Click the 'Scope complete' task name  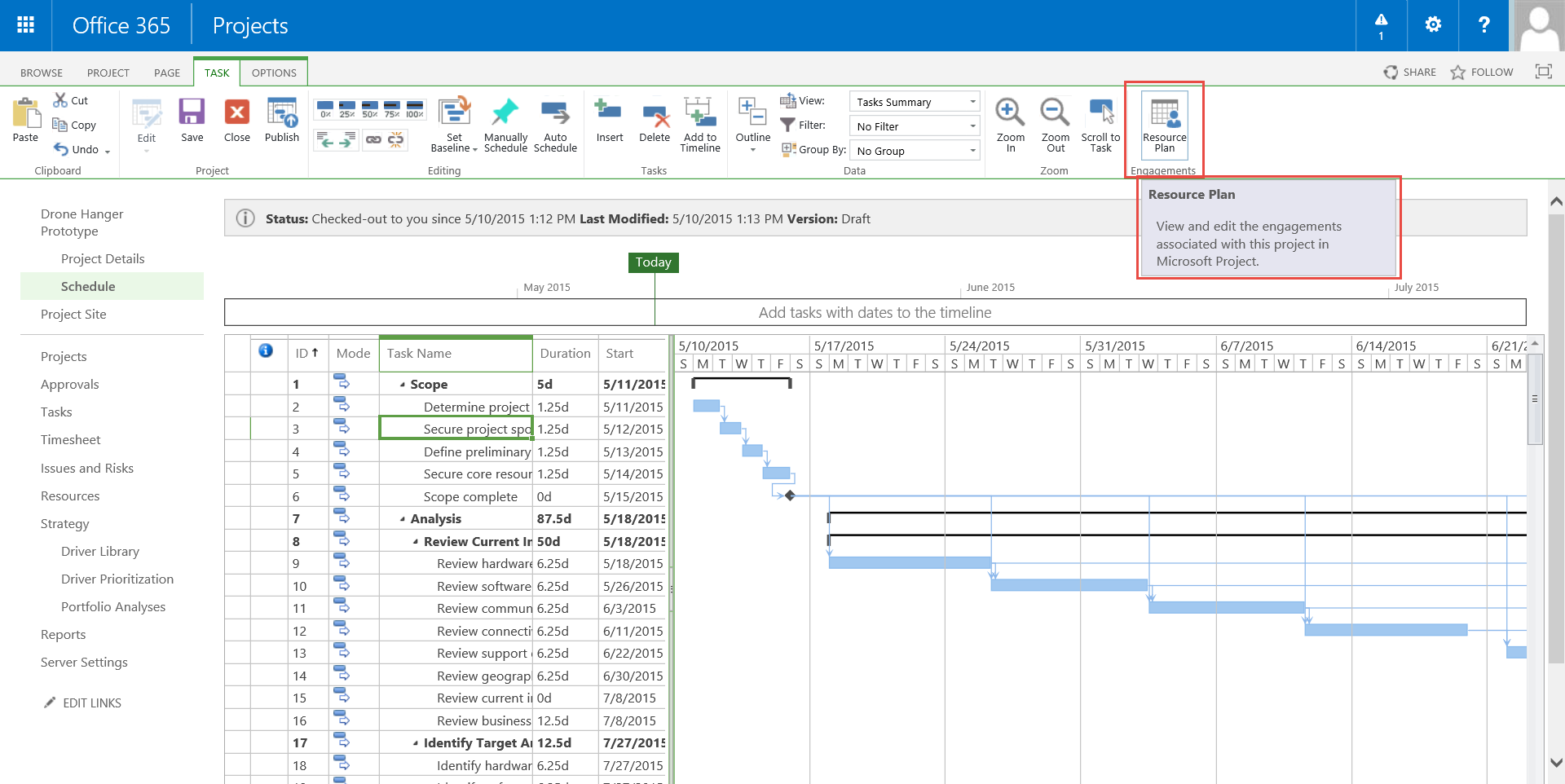tap(470, 497)
